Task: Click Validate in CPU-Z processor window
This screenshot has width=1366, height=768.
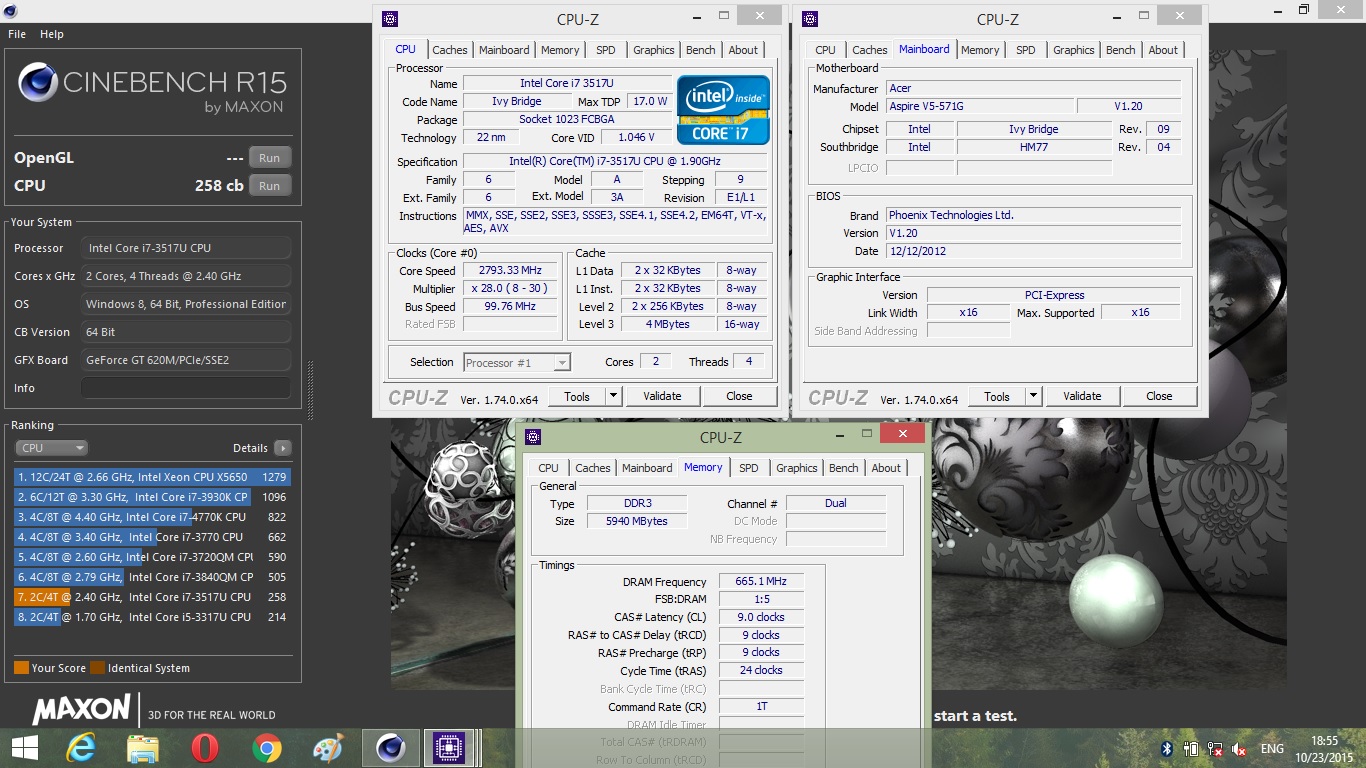Action: (x=662, y=397)
